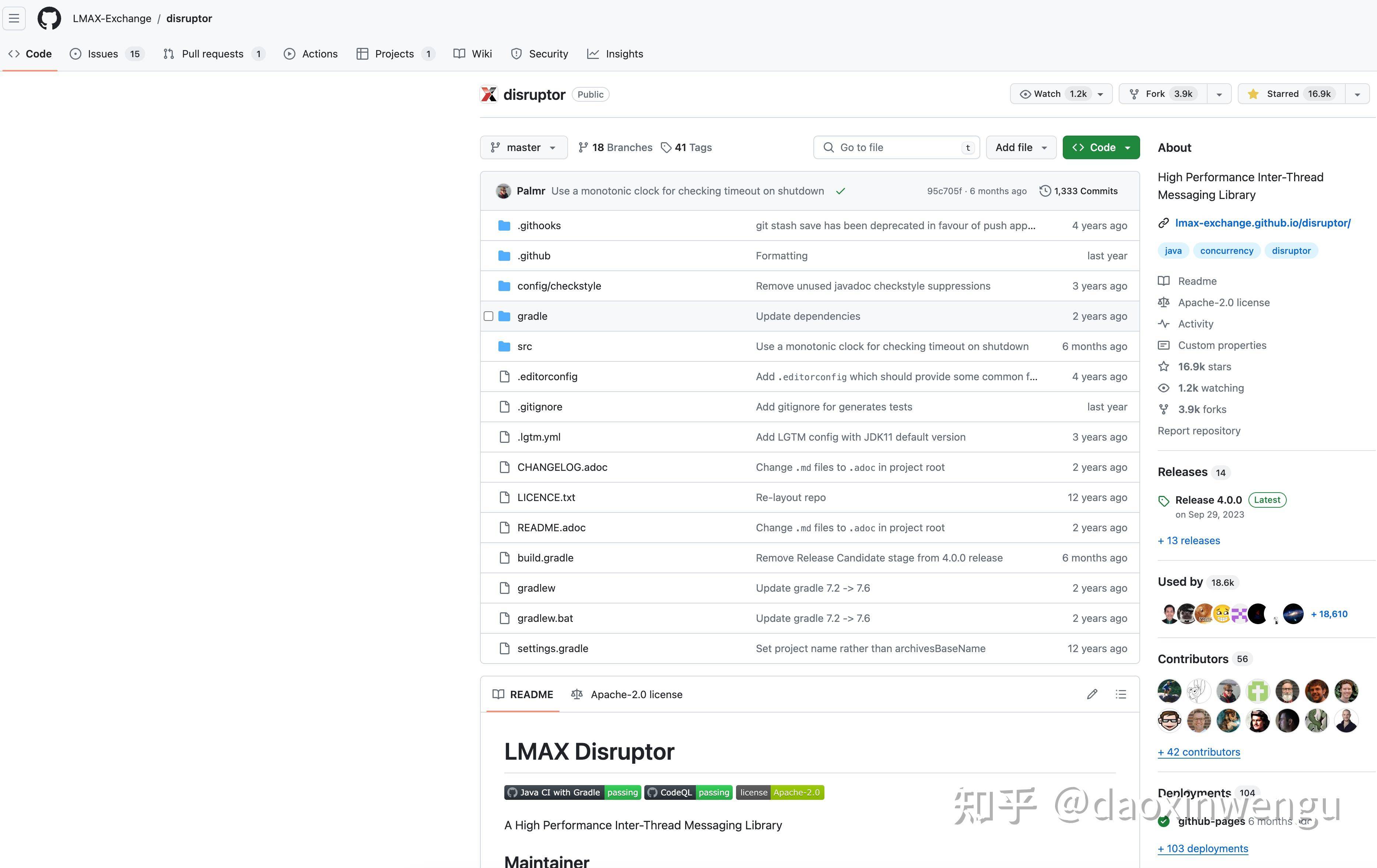The height and width of the screenshot is (868, 1377).
Task: Click the eye icon beside 1.2k watching
Action: pos(1163,388)
